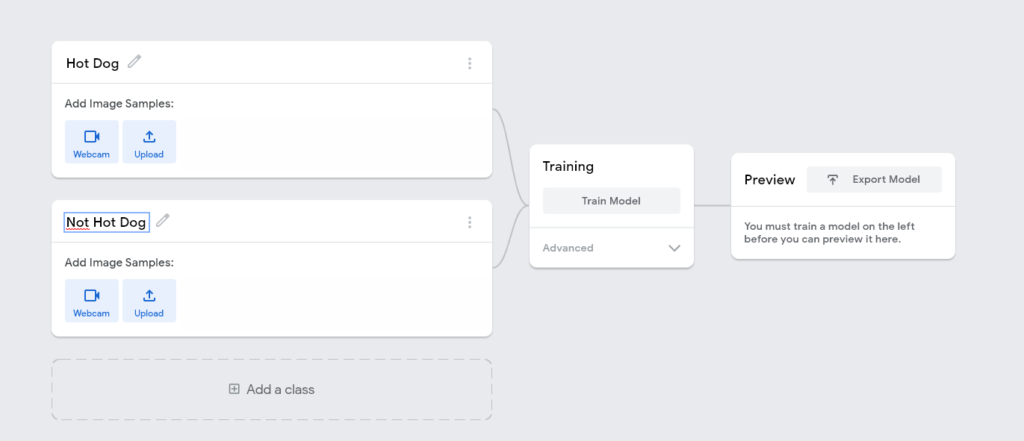1024x441 pixels.
Task: Click the Export Model upload arrow icon
Action: pyautogui.click(x=832, y=180)
